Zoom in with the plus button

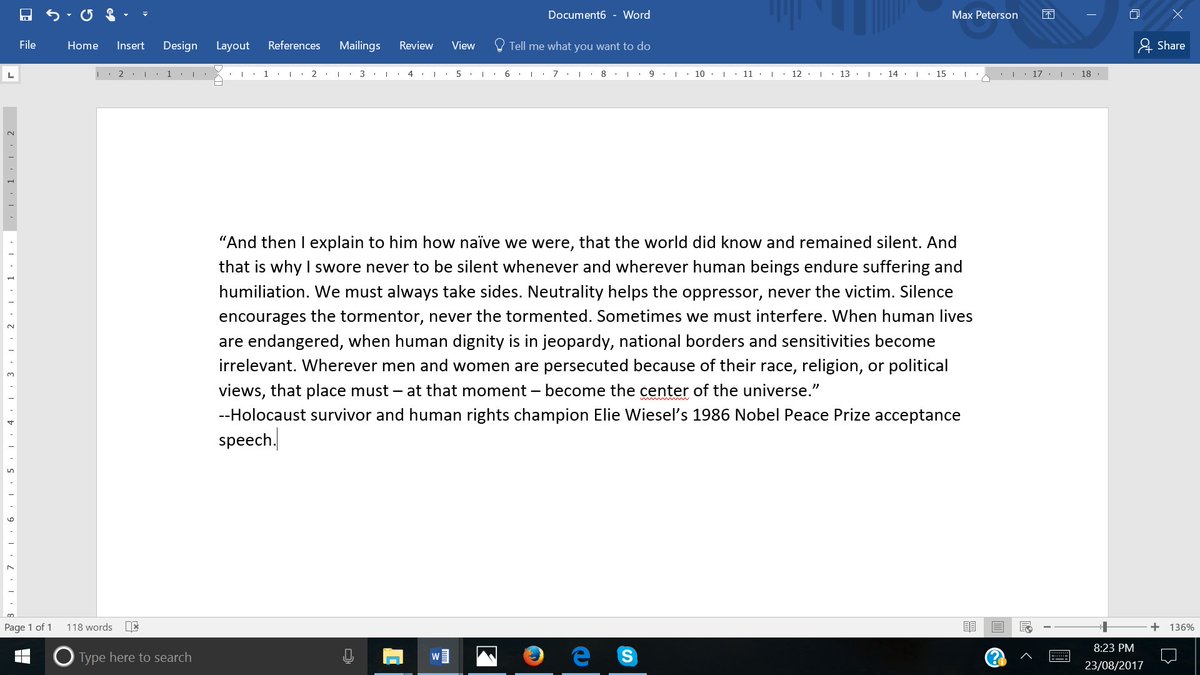[x=1155, y=627]
